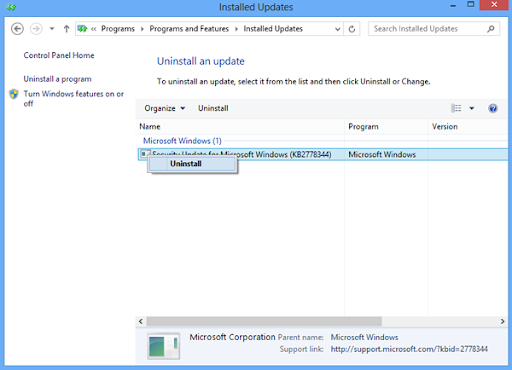Sort by the Name column header
Image resolution: width=512 pixels, height=370 pixels.
pos(240,127)
